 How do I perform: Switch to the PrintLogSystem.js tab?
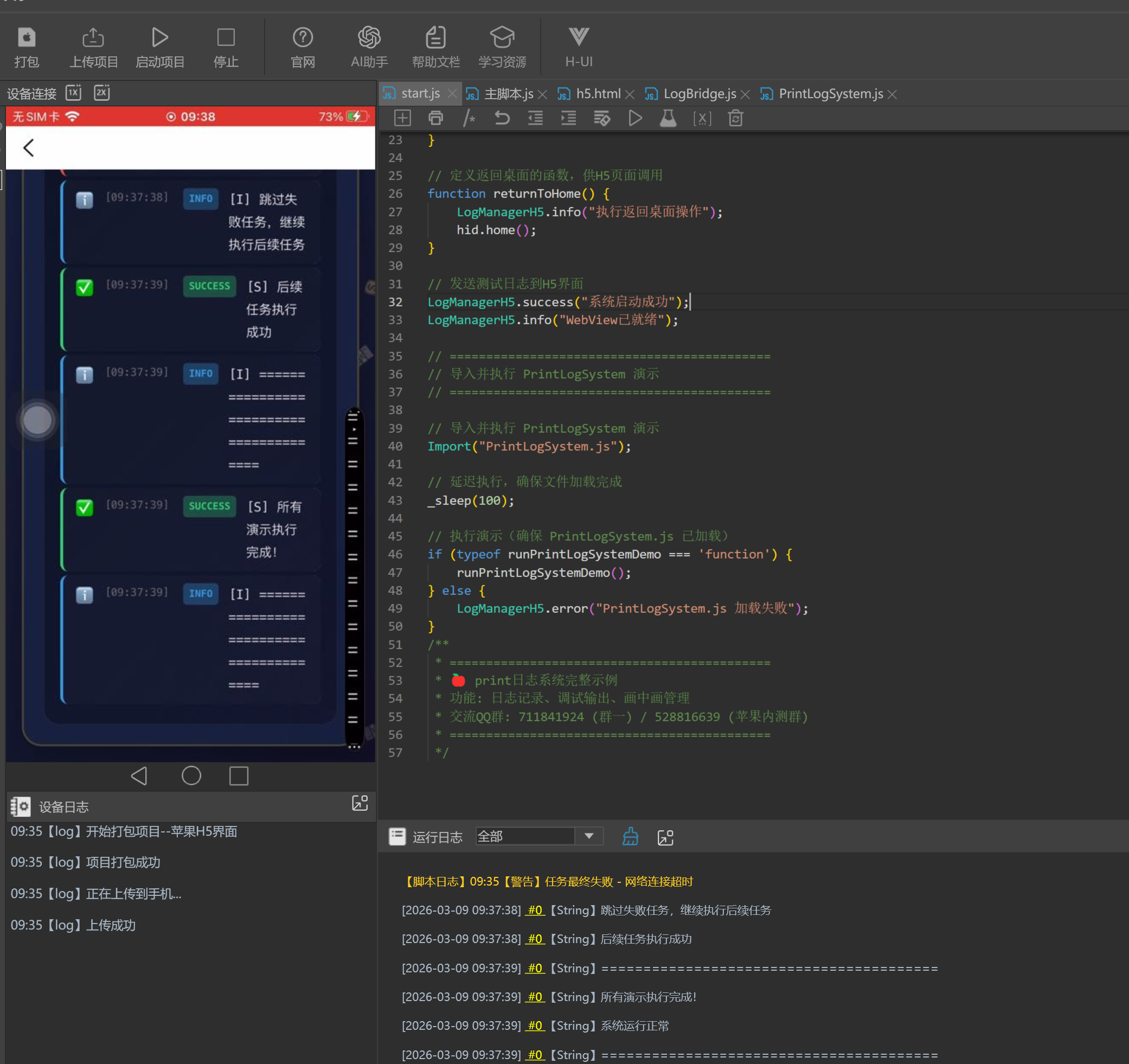click(830, 94)
